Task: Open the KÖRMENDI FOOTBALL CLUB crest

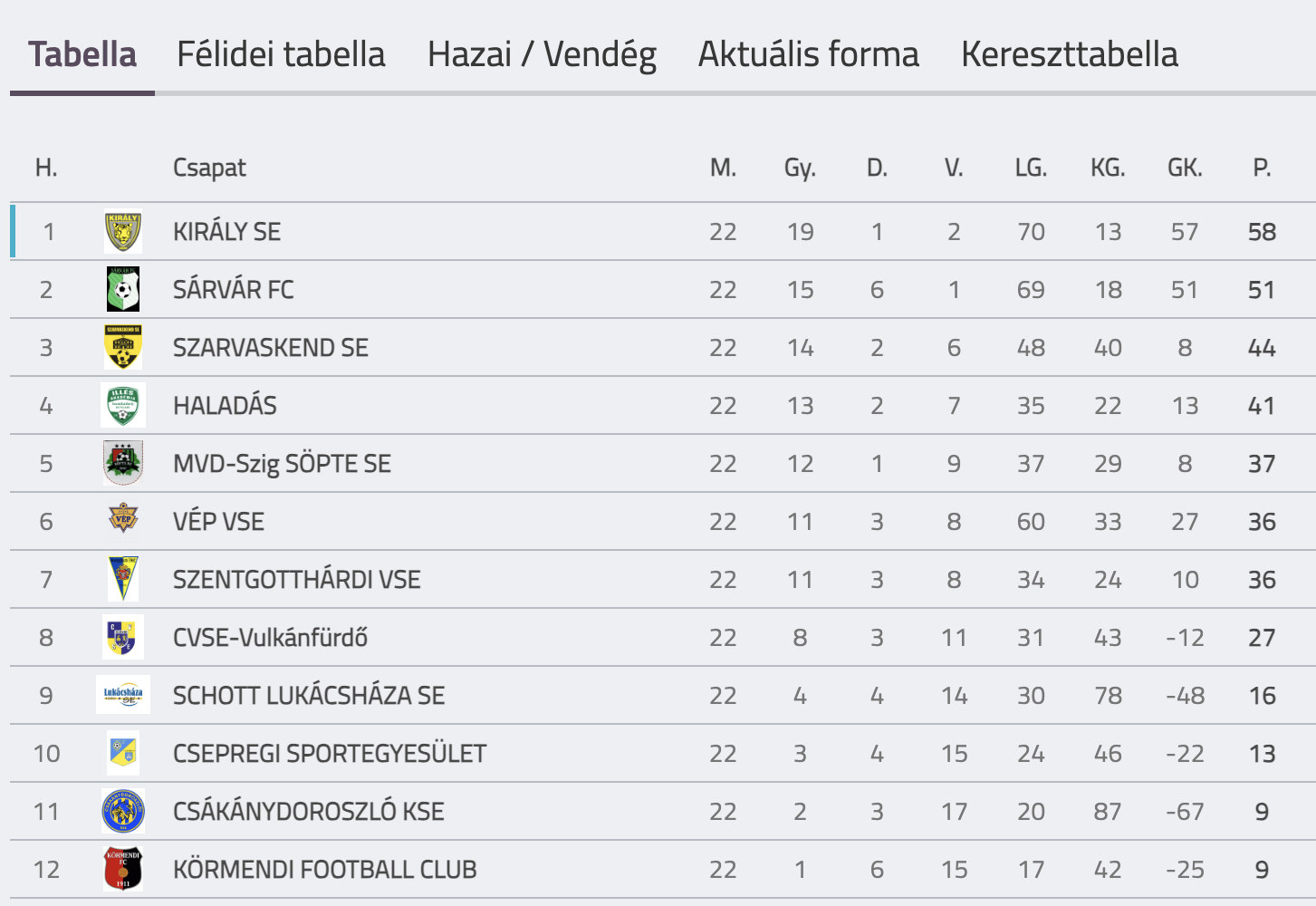Action: click(123, 870)
